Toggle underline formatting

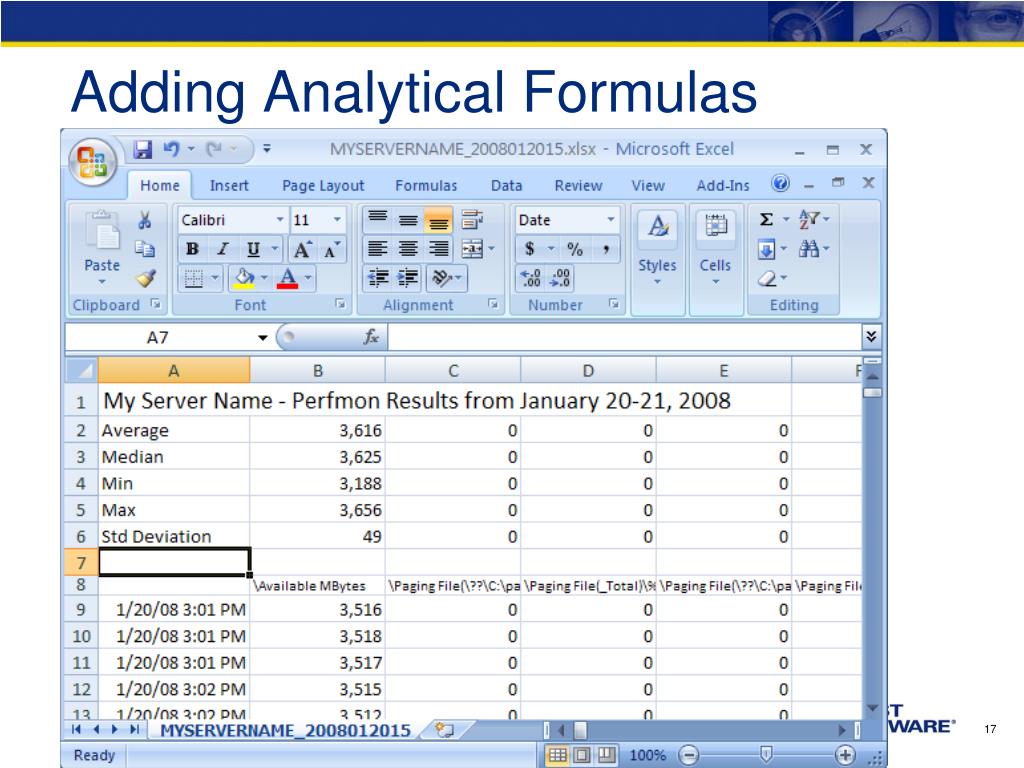click(253, 249)
